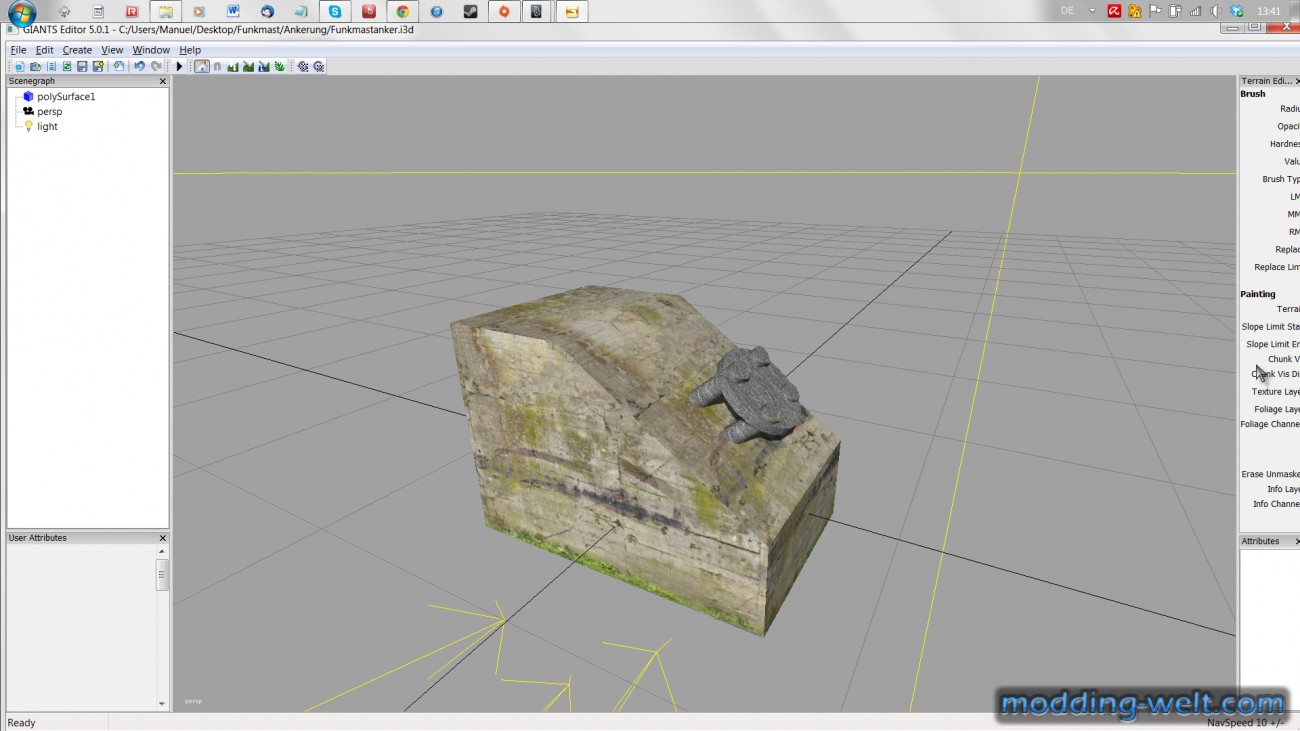Screen dimensions: 1300x731
Task: Click the Painting section heading
Action: coord(1258,294)
